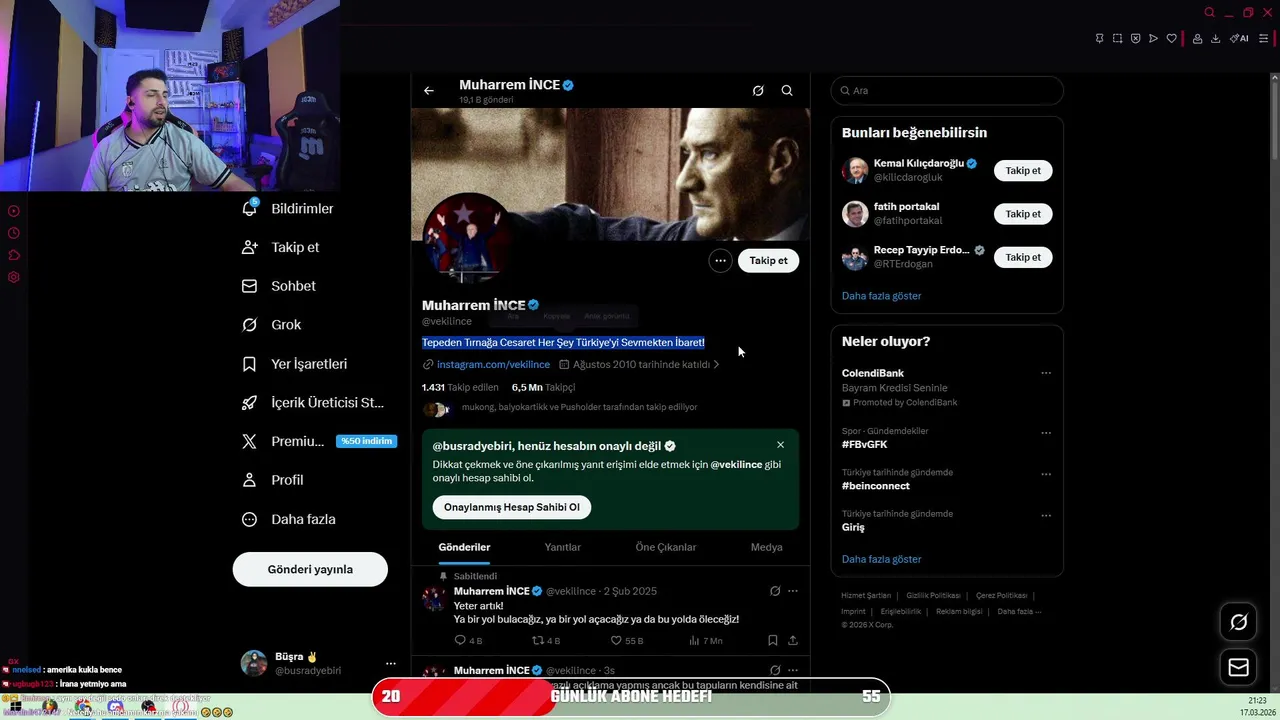
Task: Expand Ağustos 2010 tarihinde katıldı chevron
Action: coord(716,365)
